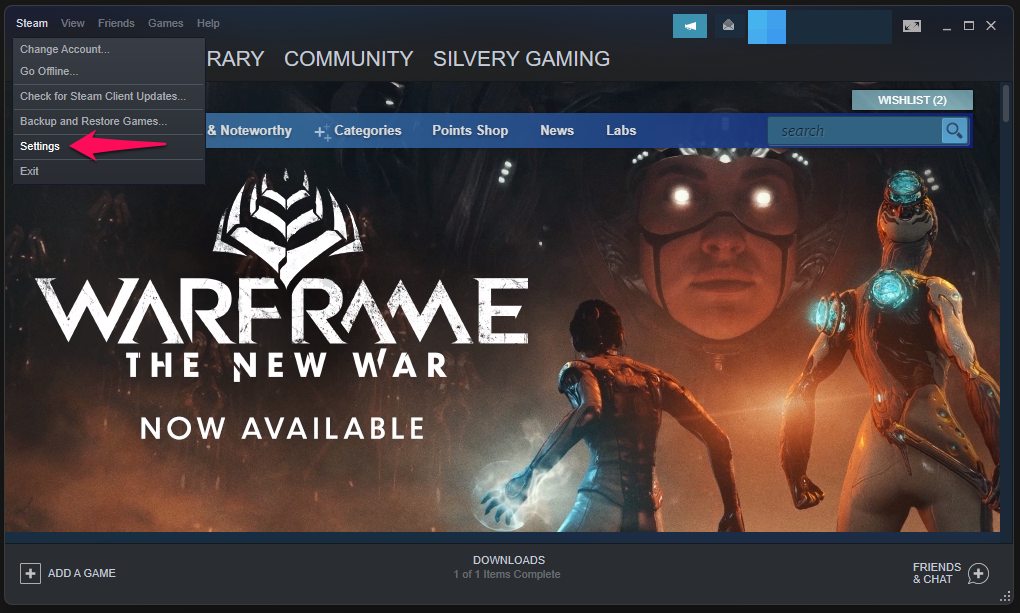The height and width of the screenshot is (613, 1020).
Task: Open Settings from the Steam menu
Action: click(109, 146)
